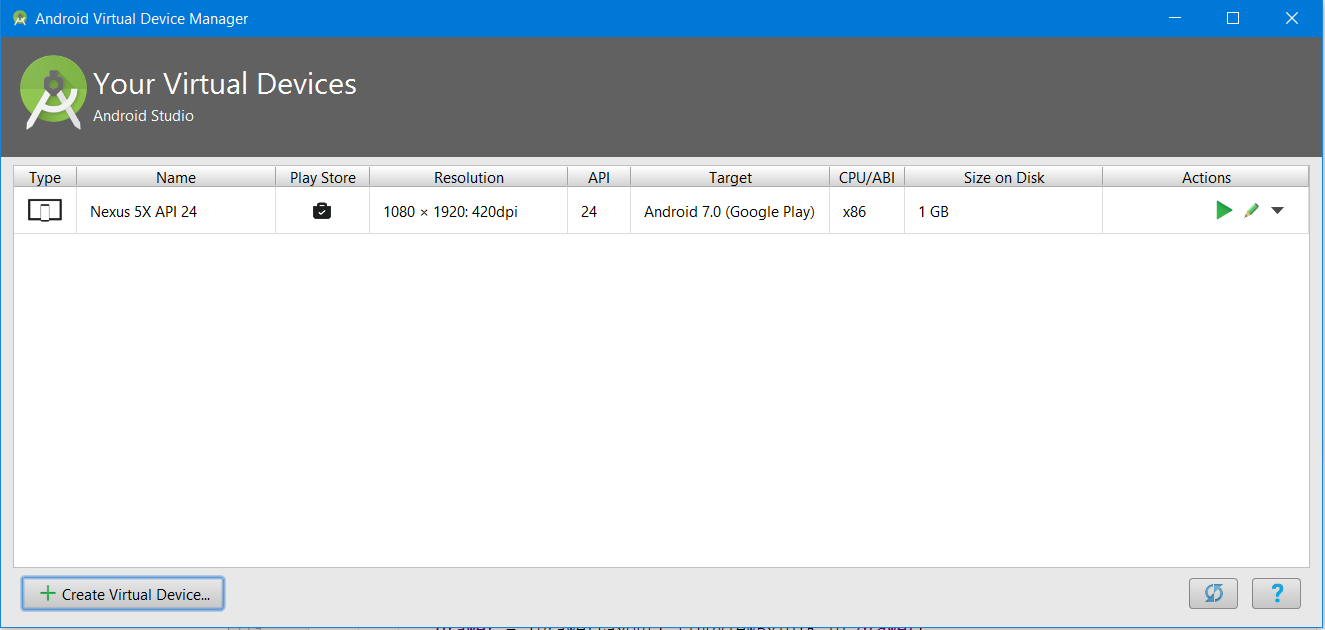
Task: Edit the Nexus 5X AVD with pencil icon
Action: (1251, 211)
